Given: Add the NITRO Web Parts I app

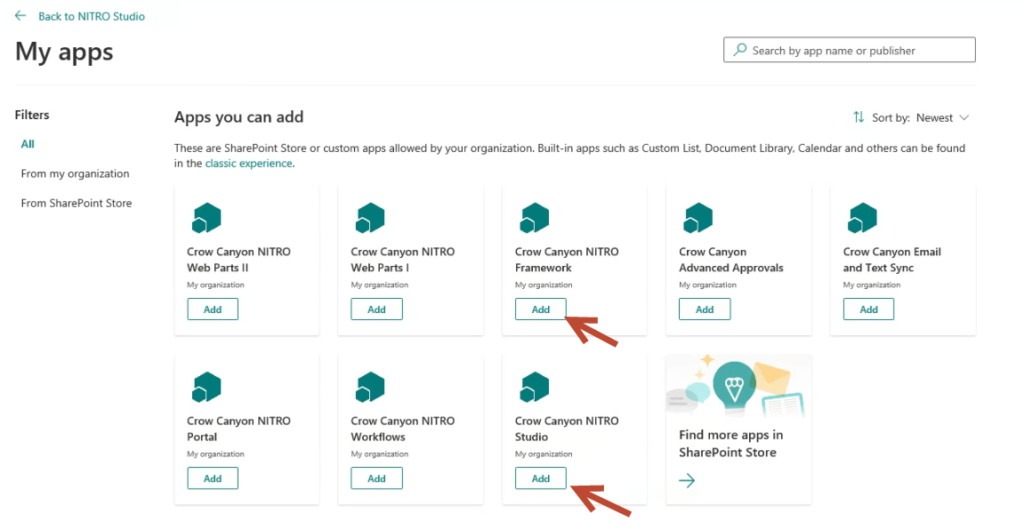Looking at the screenshot, I should click(x=376, y=309).
